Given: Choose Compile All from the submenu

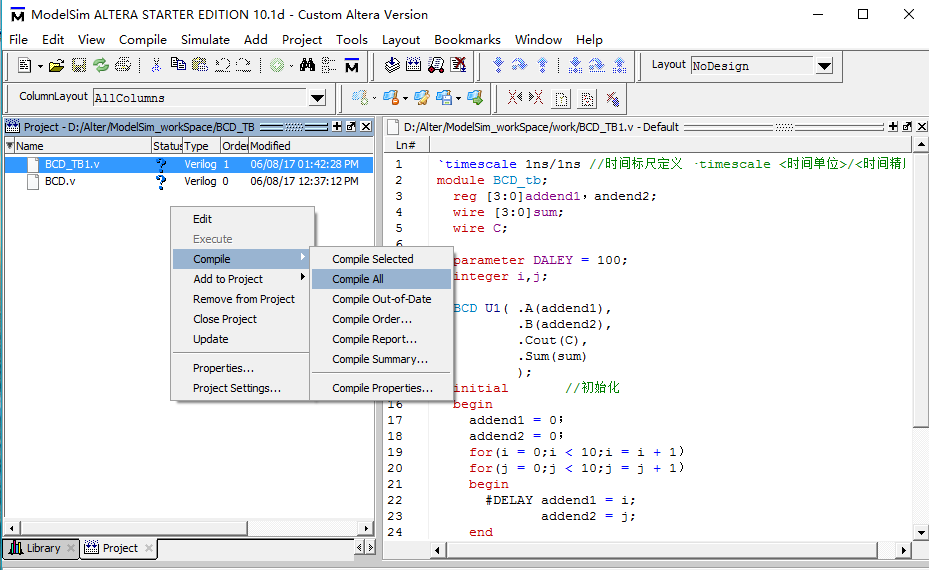Looking at the screenshot, I should tap(381, 279).
